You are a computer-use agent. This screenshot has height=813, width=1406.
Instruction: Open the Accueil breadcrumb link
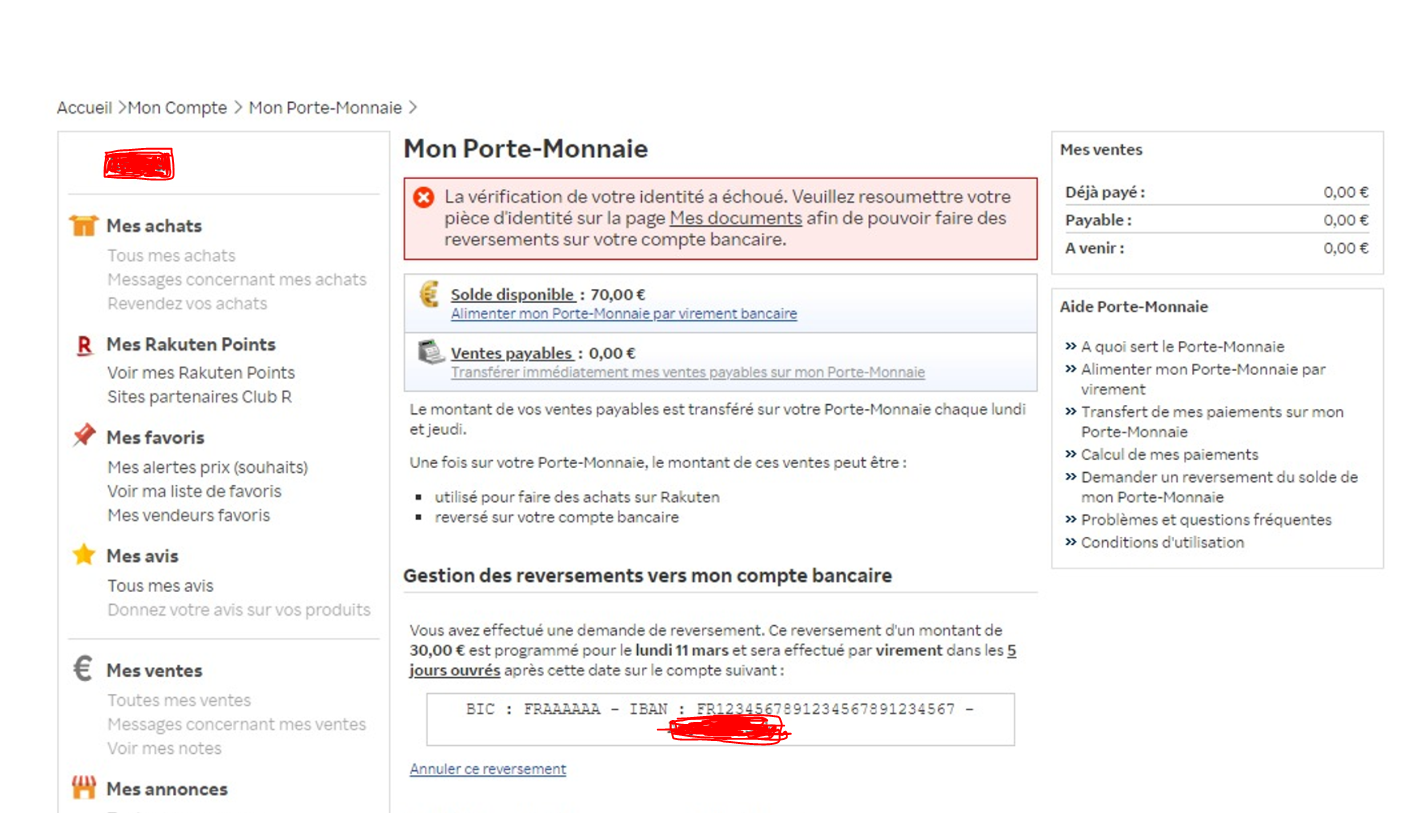point(84,108)
